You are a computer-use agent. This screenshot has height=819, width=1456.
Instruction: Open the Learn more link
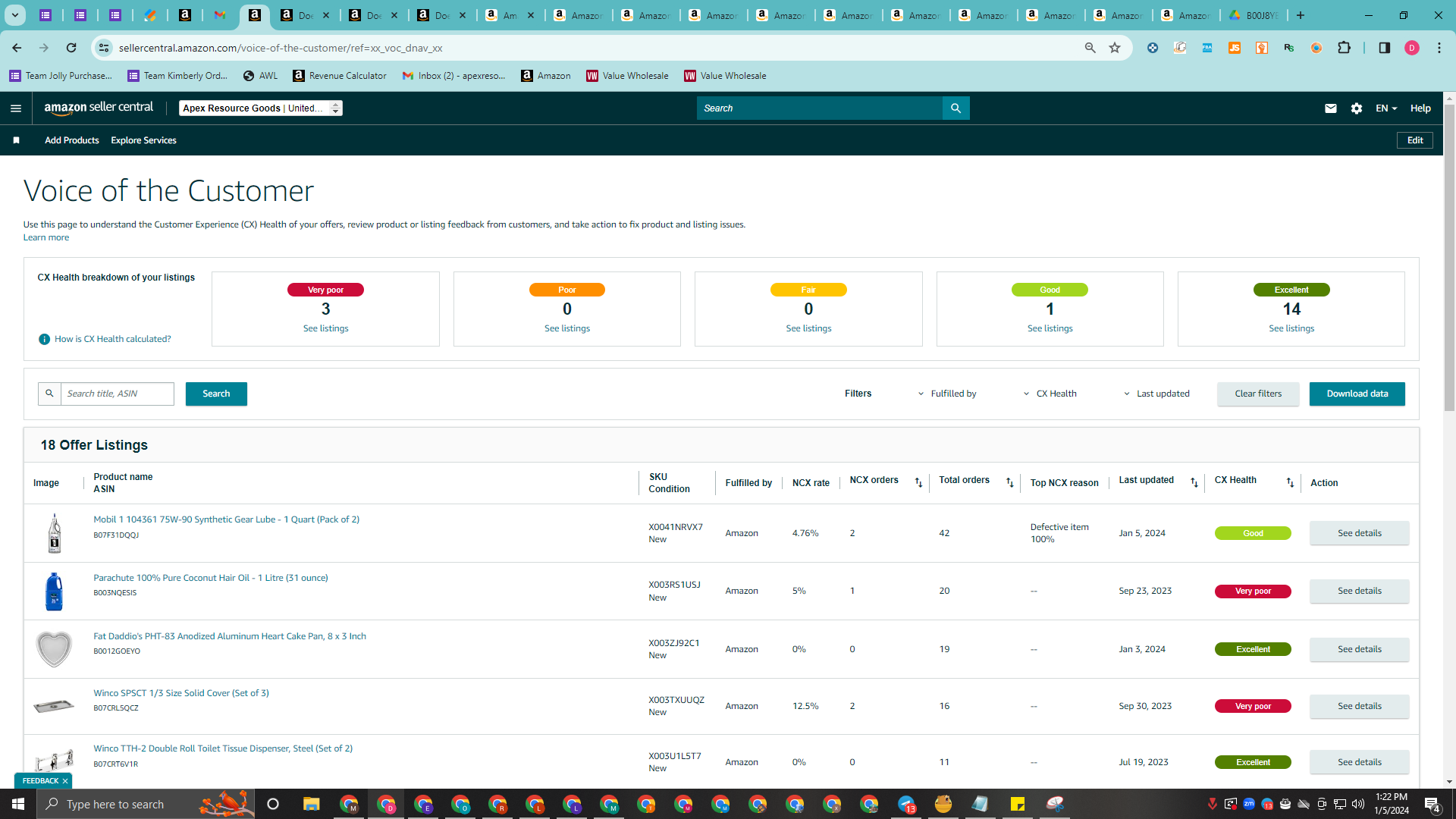click(x=46, y=237)
